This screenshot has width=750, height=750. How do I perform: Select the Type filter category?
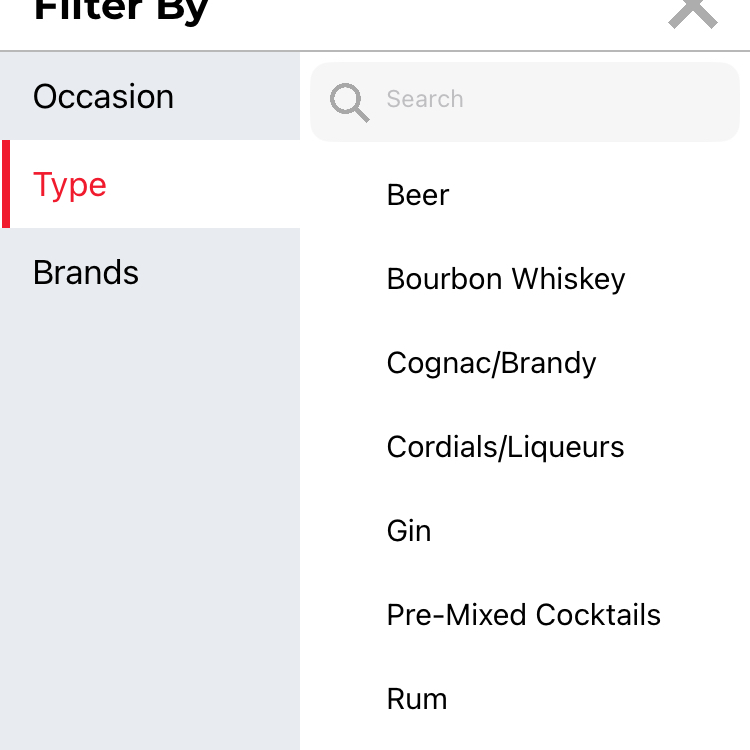(150, 184)
